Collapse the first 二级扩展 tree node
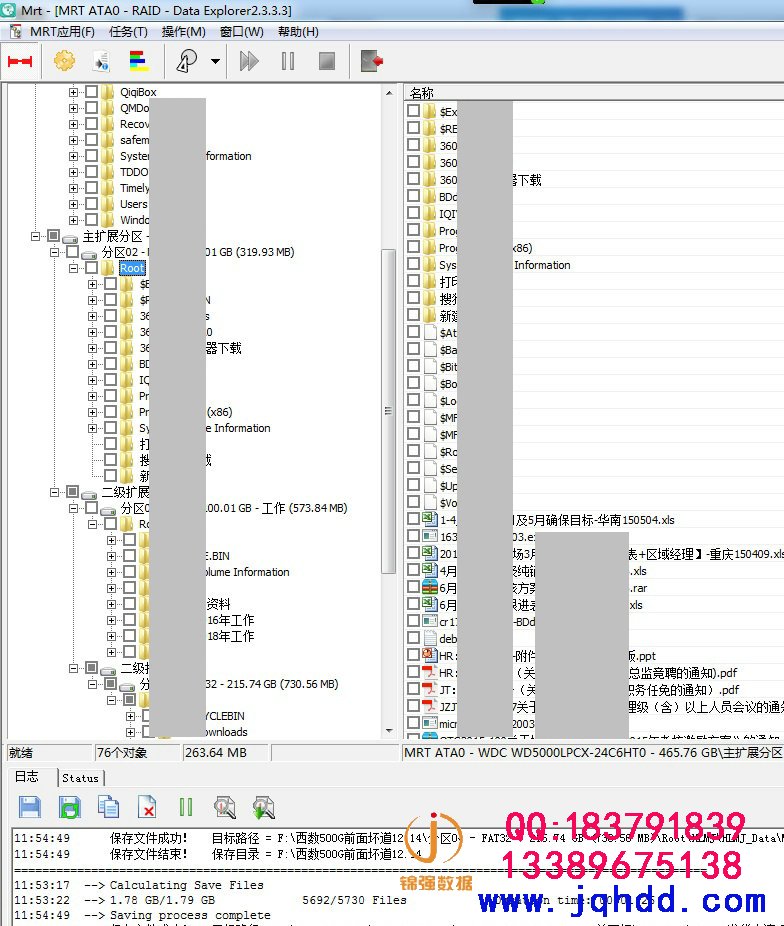 54,492
